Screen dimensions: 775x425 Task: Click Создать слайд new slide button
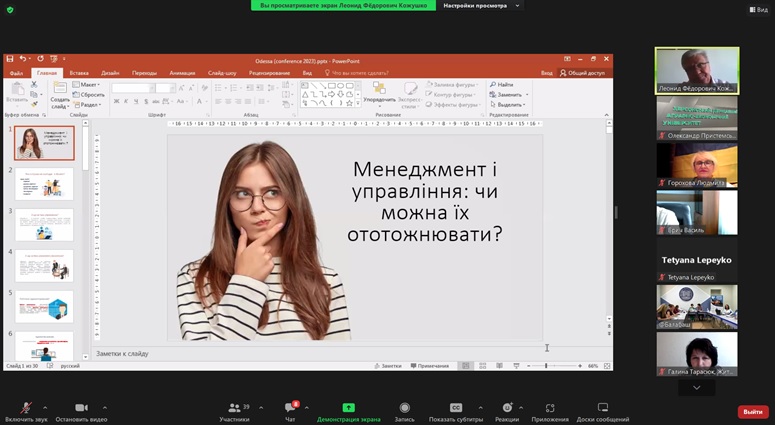pyautogui.click(x=60, y=95)
